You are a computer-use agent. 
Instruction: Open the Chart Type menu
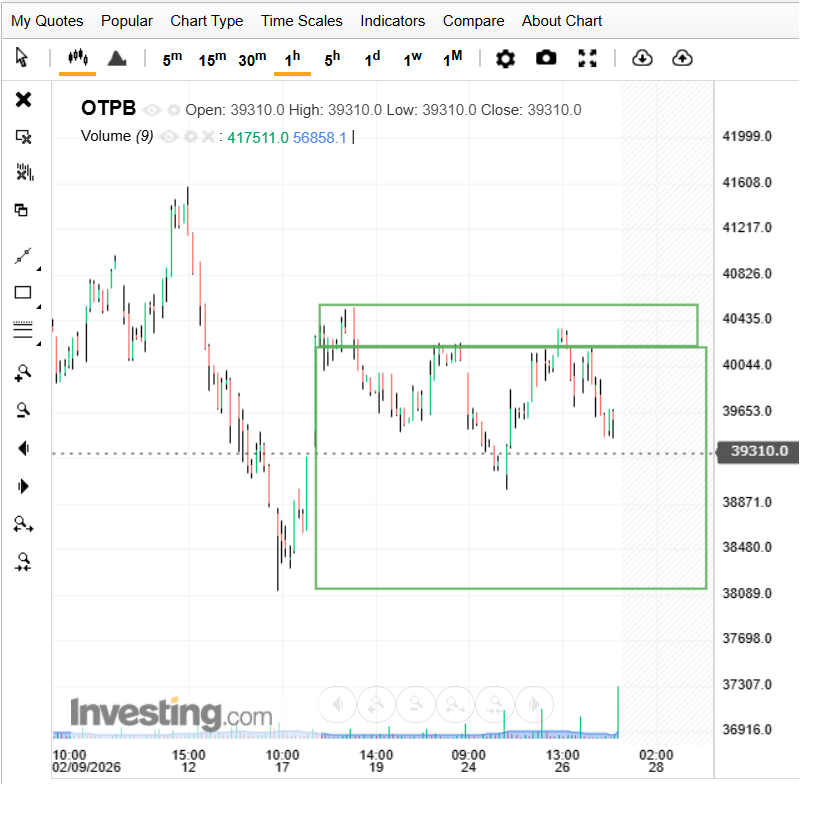pos(206,21)
